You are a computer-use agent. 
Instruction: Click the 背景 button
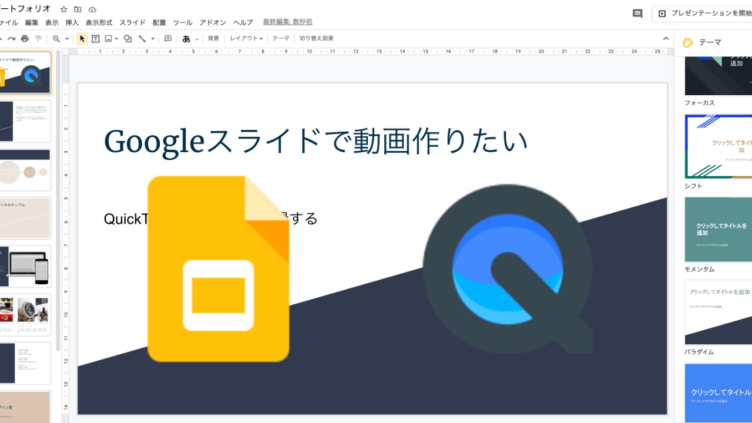[213, 38]
